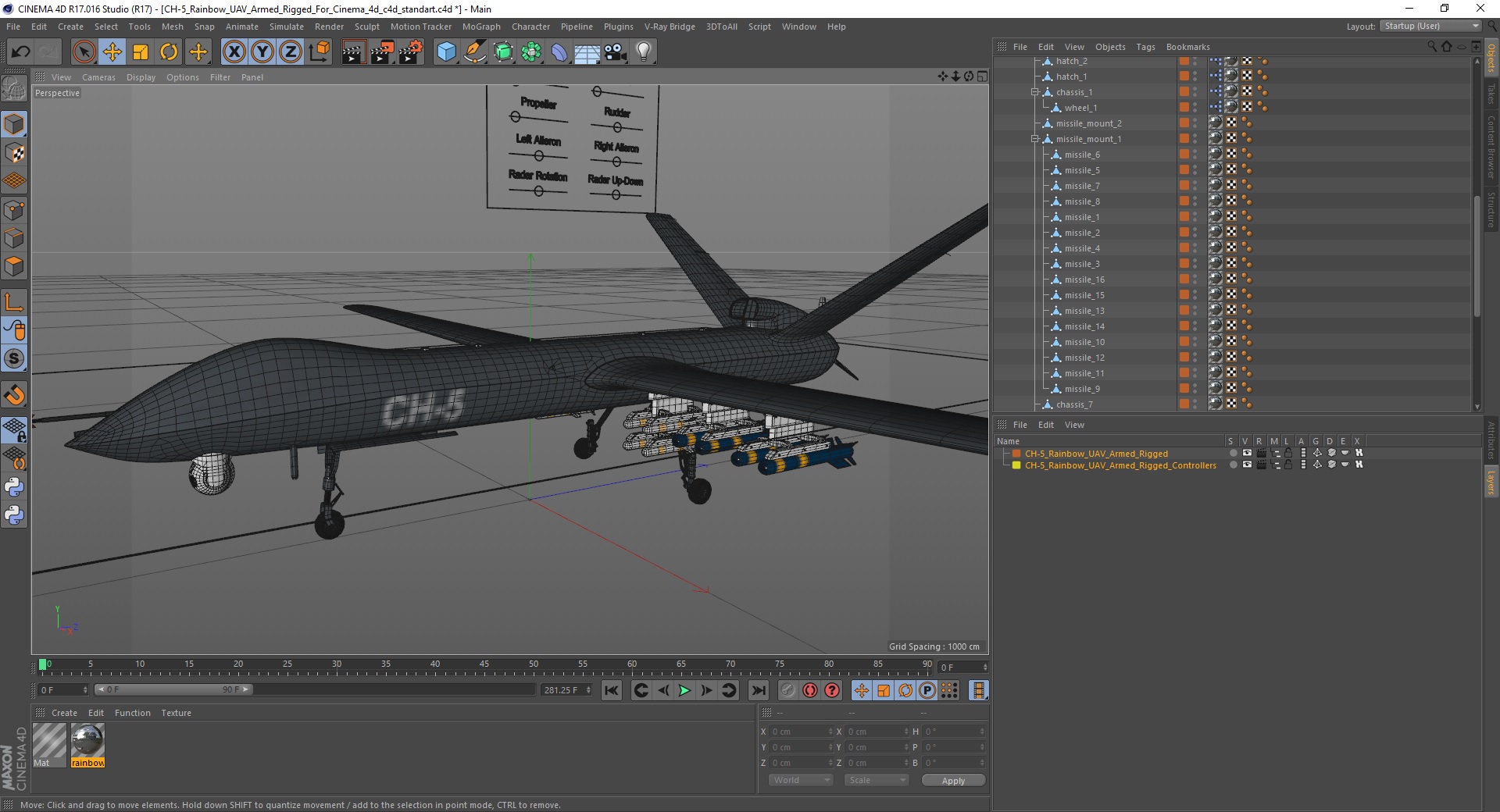Add a Cube primitive object

(x=446, y=52)
